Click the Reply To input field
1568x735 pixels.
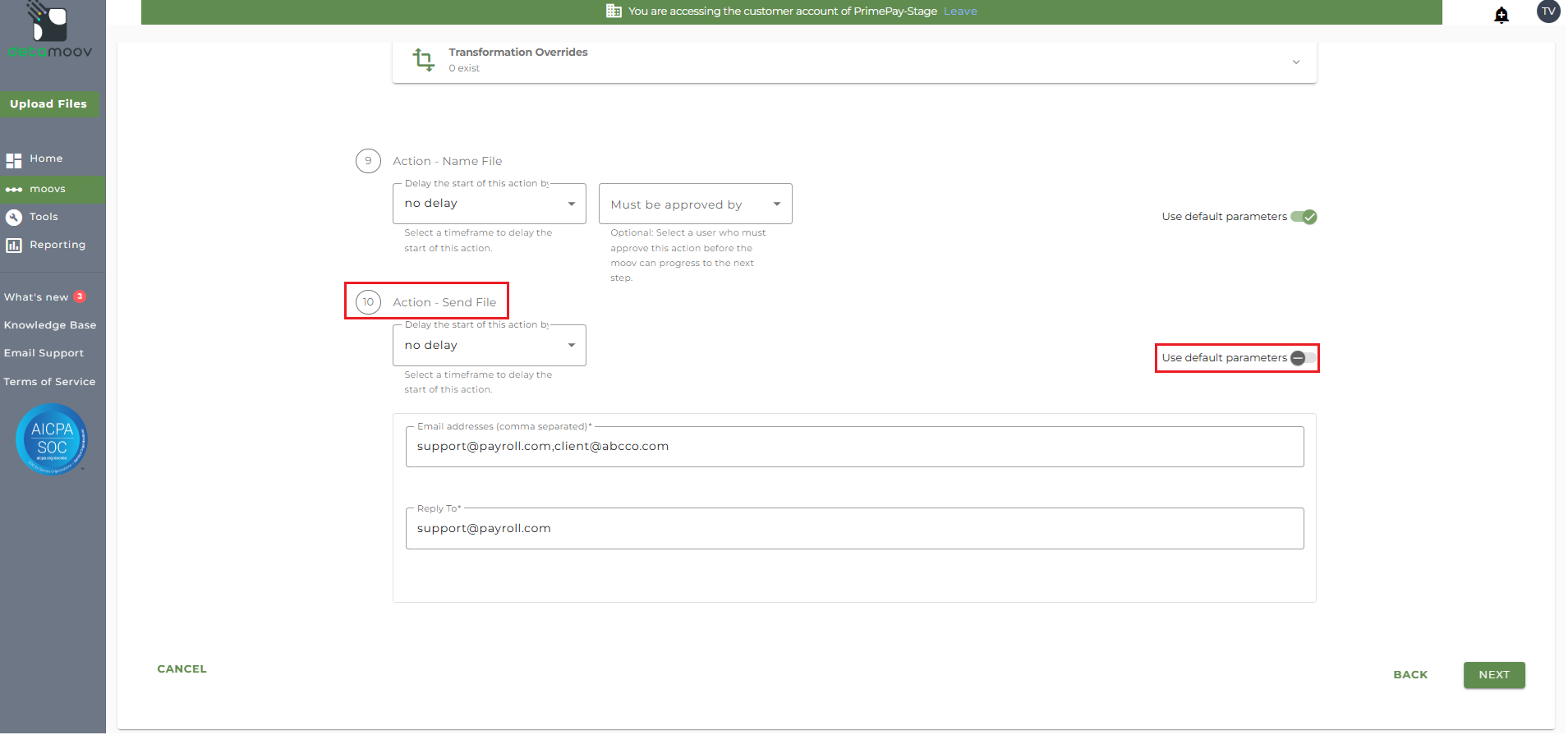(x=854, y=529)
